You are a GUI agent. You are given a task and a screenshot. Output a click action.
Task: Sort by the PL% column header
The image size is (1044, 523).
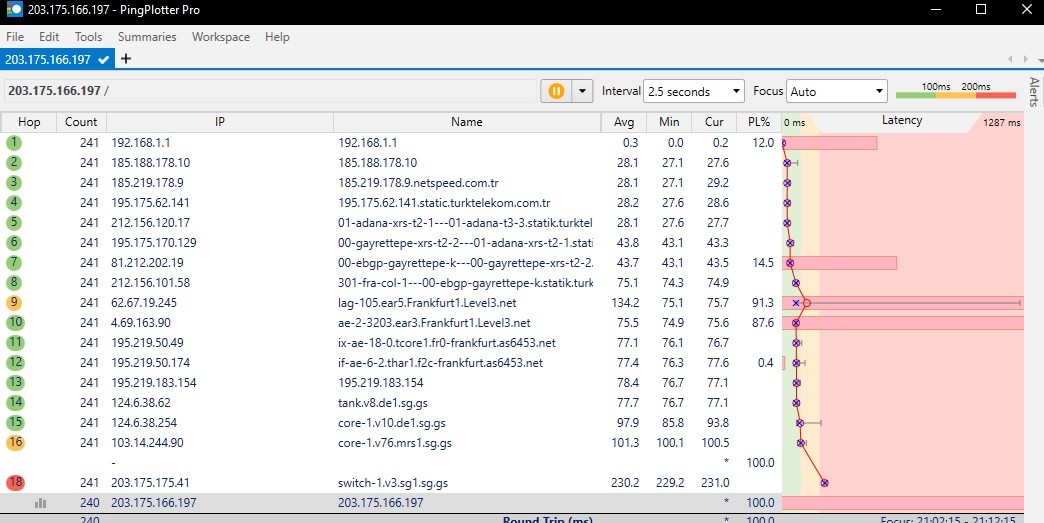pos(759,122)
